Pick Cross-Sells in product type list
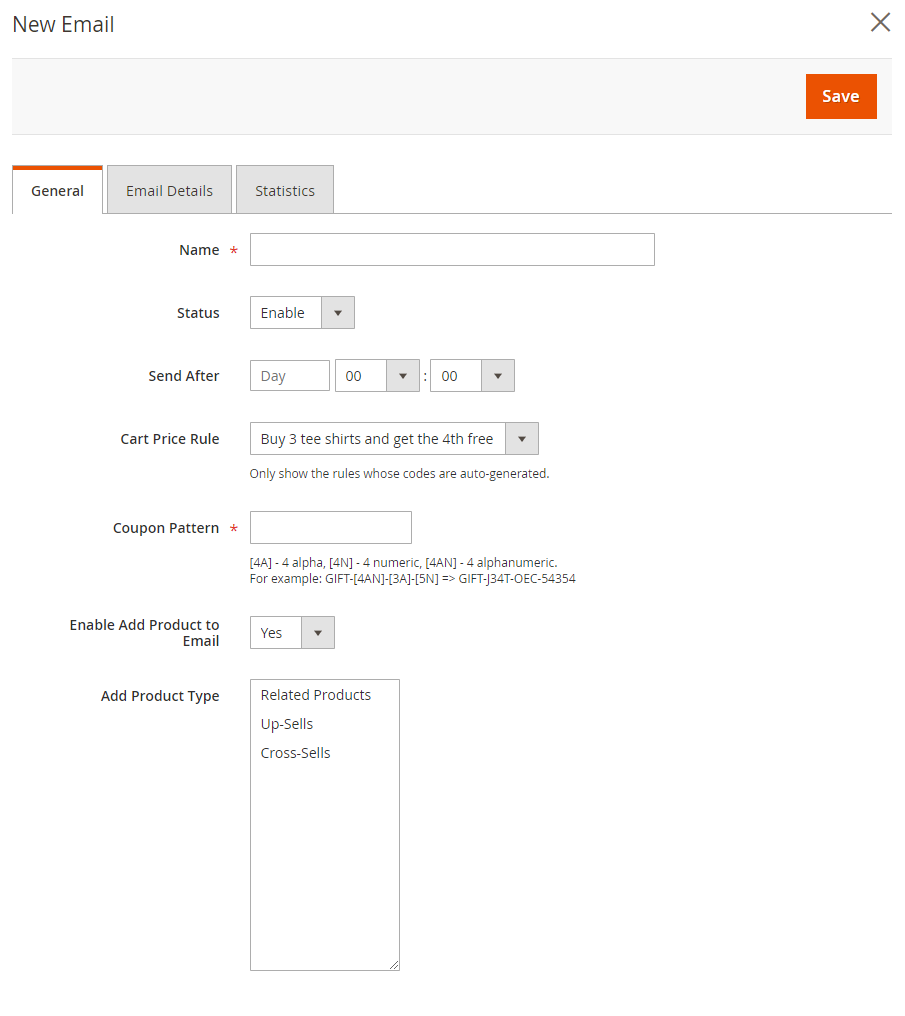Viewport: 905px width, 1016px height. pos(295,753)
